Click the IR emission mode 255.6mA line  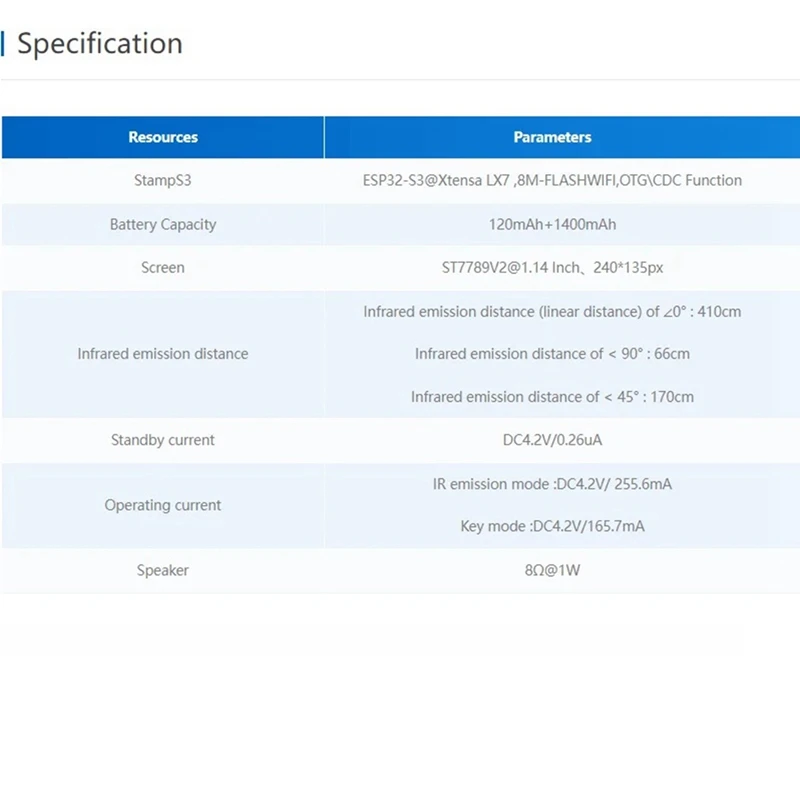pos(552,484)
